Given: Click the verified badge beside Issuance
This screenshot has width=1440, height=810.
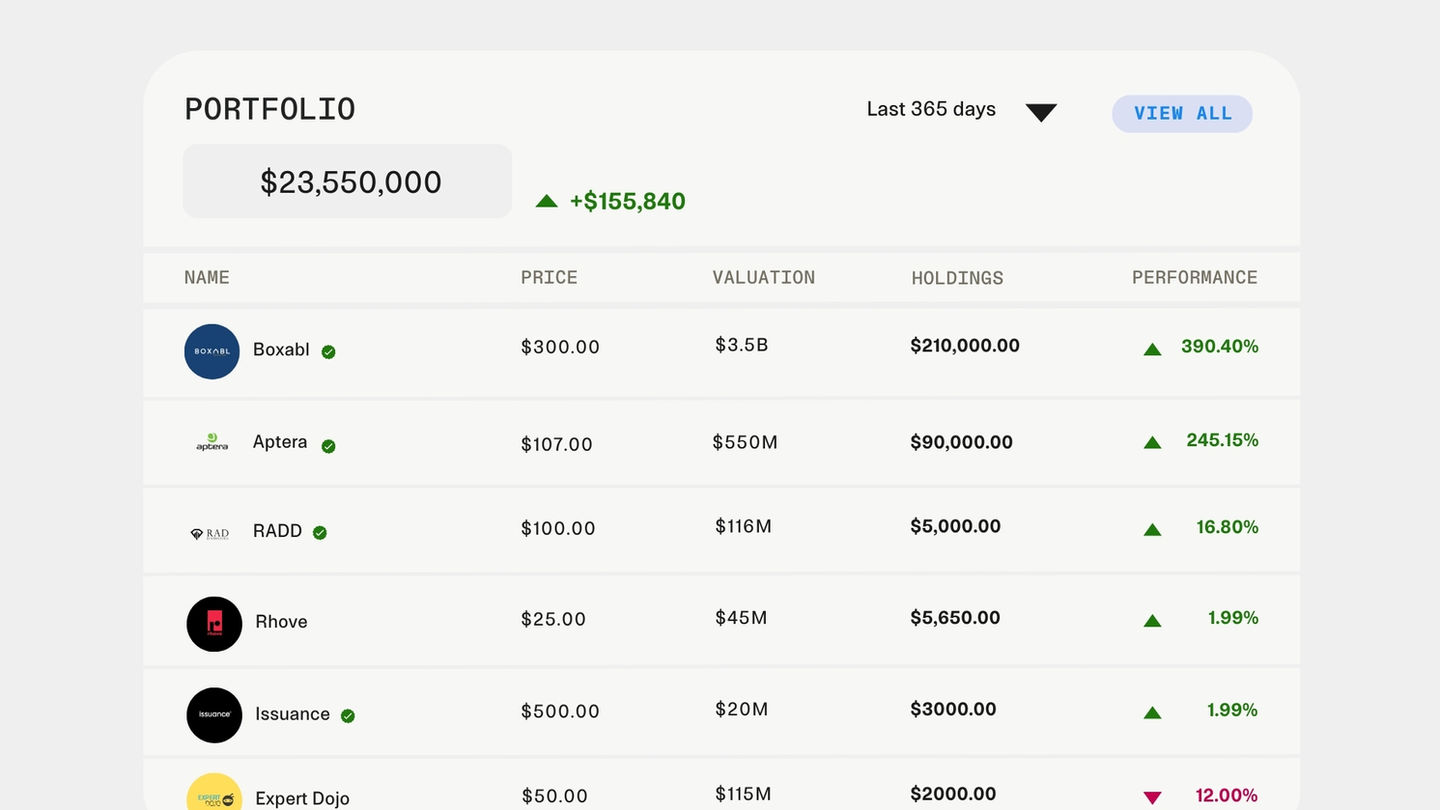Looking at the screenshot, I should click(348, 716).
